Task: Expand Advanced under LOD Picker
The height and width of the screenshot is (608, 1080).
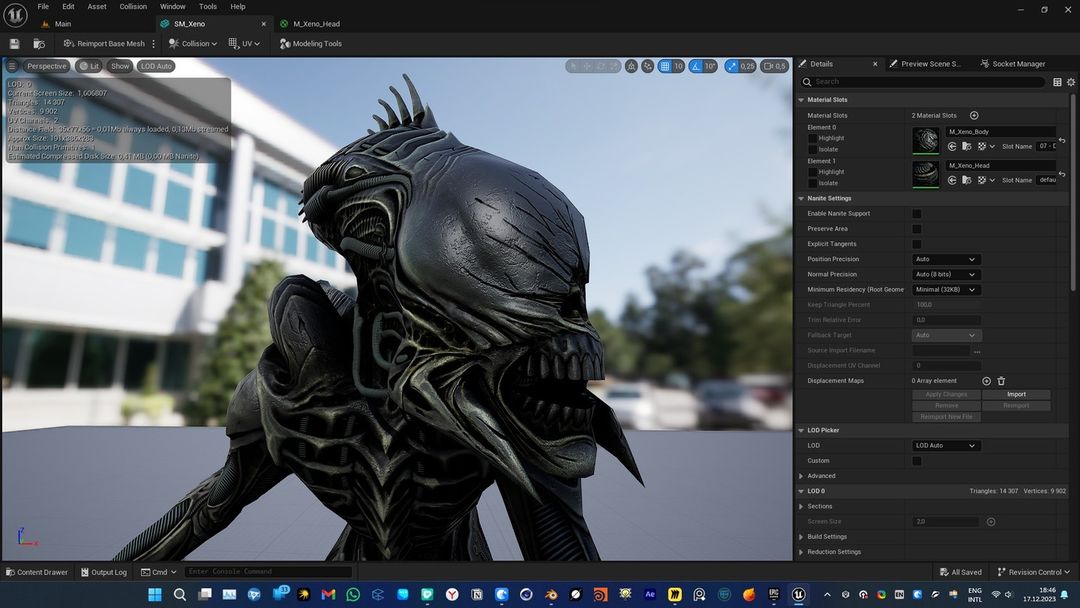Action: point(801,476)
